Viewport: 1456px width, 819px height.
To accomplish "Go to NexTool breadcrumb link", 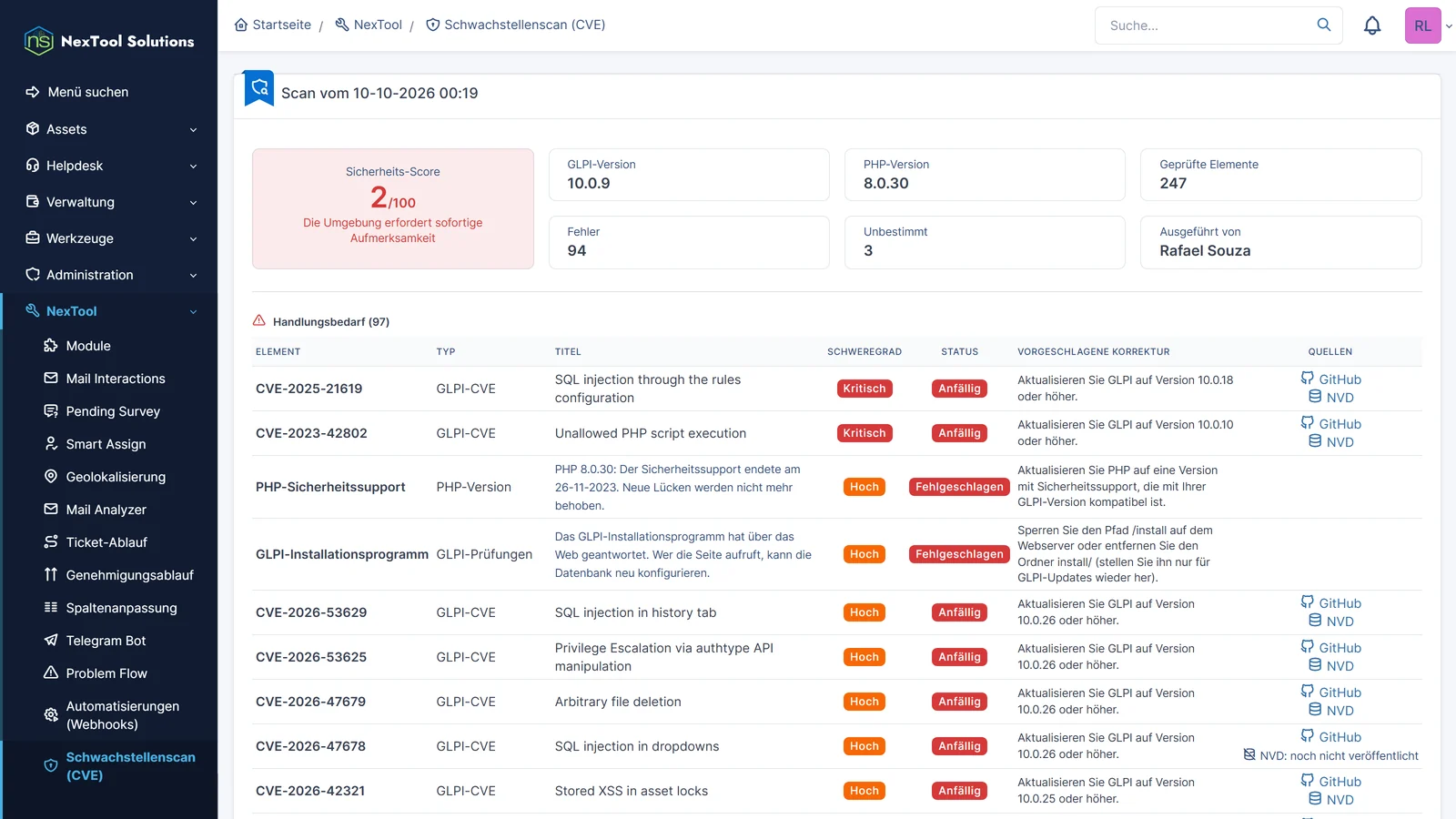I will click(369, 25).
